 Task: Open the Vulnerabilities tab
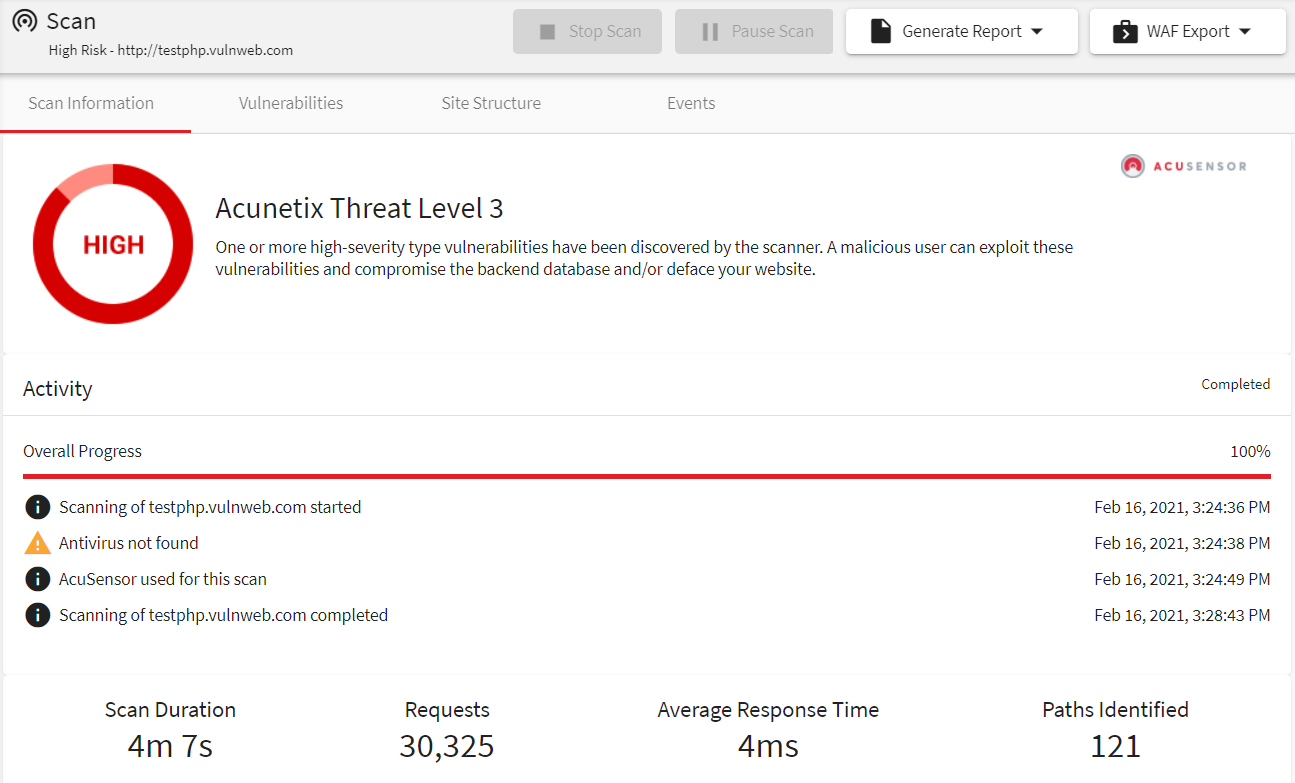[x=291, y=103]
